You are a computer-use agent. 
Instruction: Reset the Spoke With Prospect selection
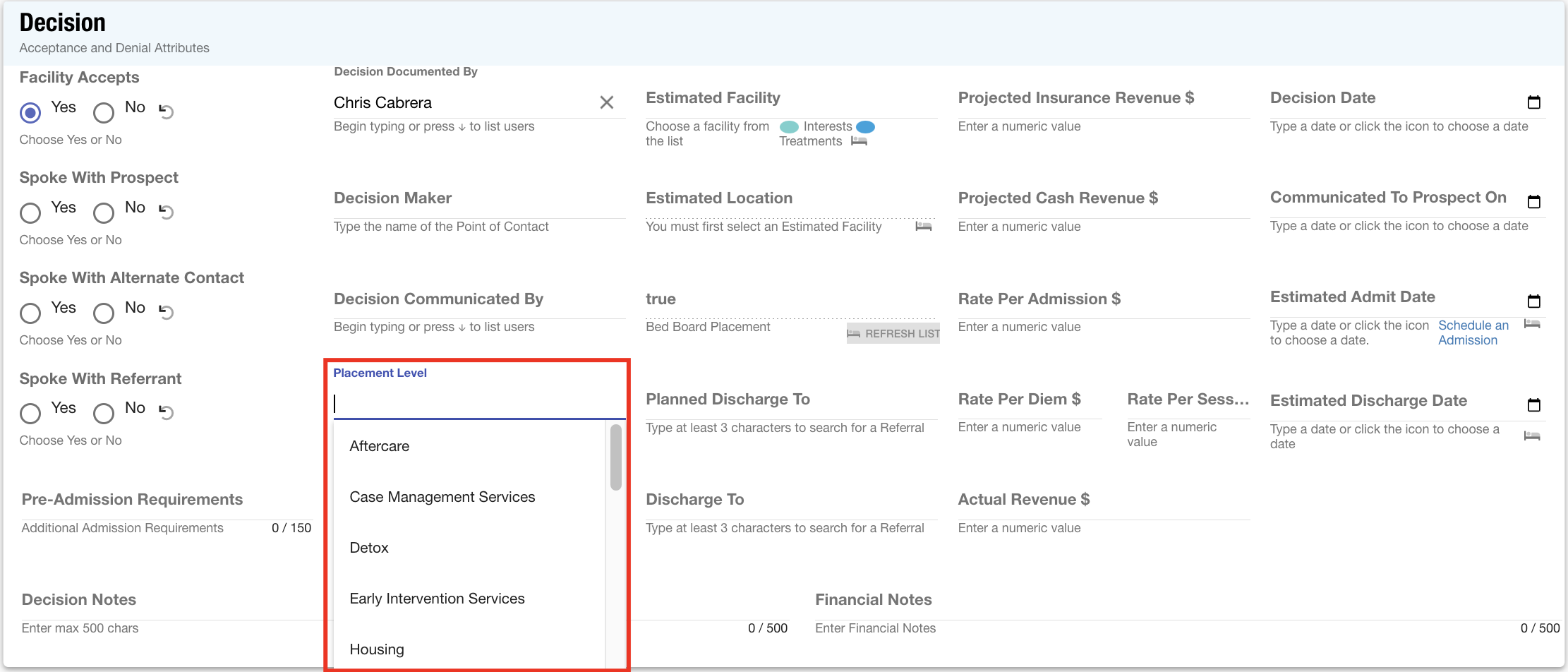click(x=167, y=212)
